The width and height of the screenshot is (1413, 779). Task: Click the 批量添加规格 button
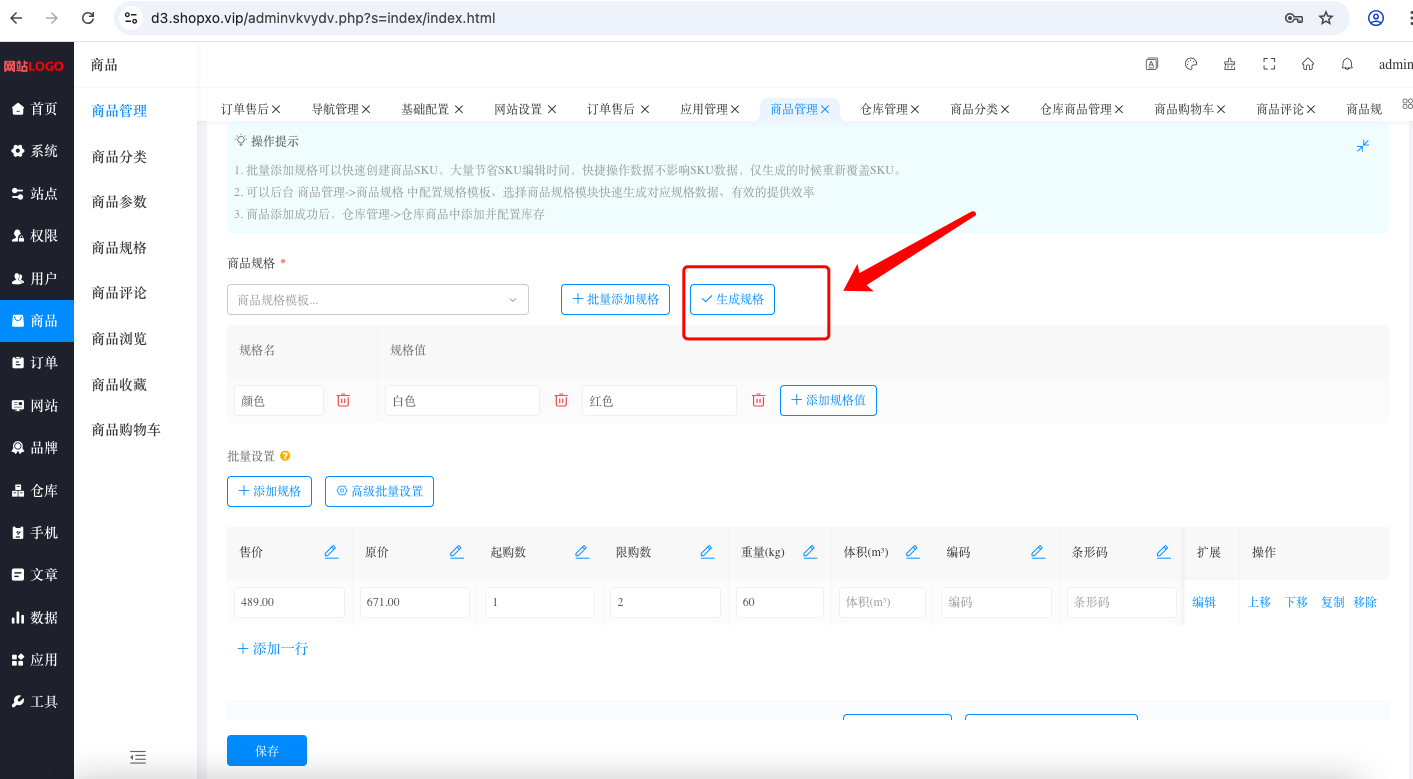click(615, 299)
